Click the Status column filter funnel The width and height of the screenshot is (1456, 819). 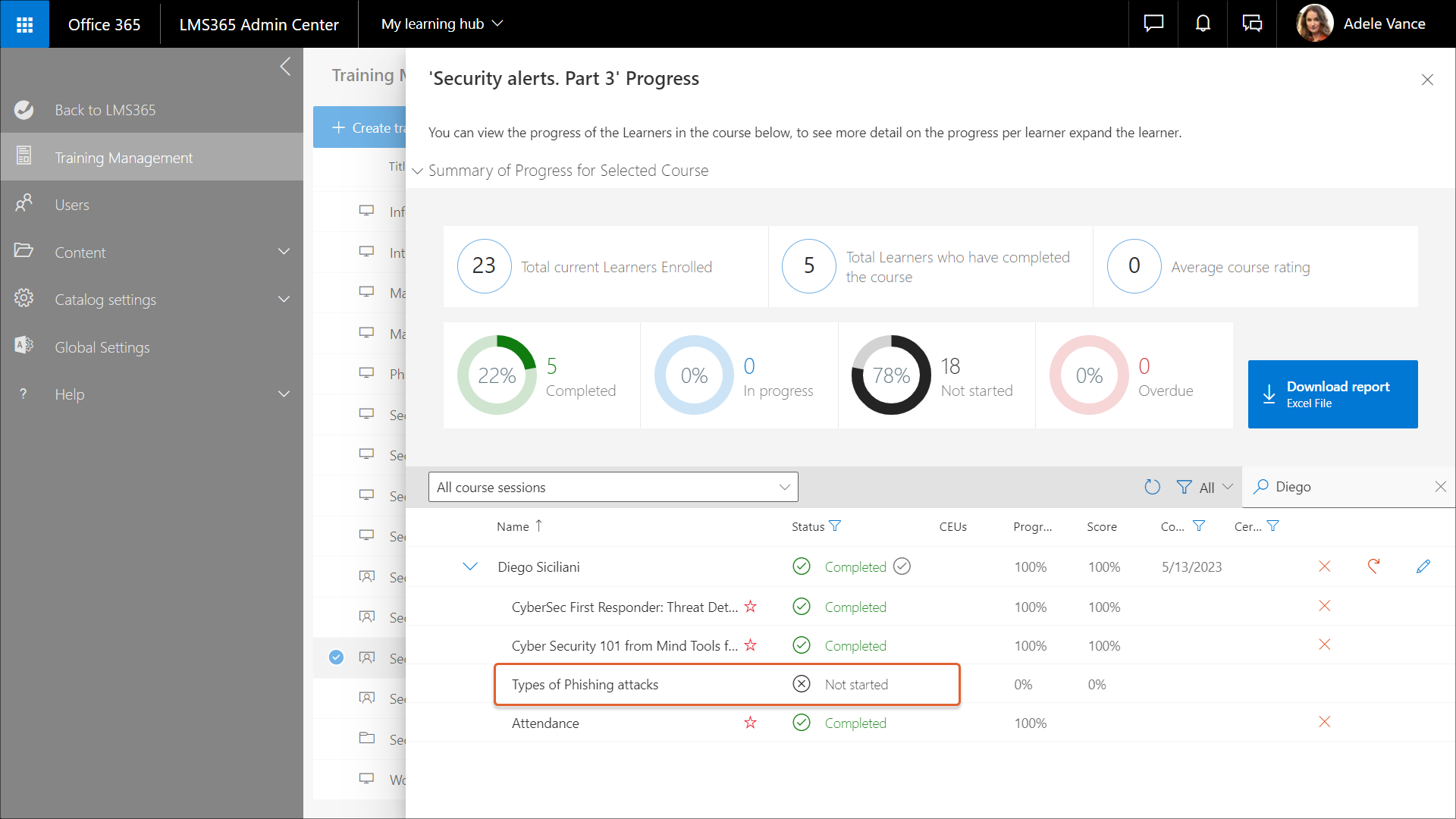(835, 526)
